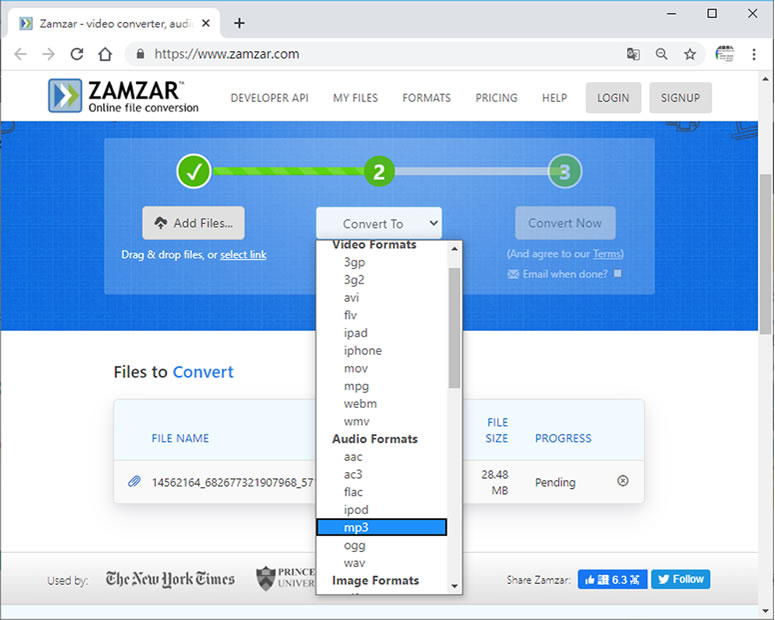This screenshot has width=775, height=620.
Task: Bookmark this page with the star icon
Action: (690, 54)
